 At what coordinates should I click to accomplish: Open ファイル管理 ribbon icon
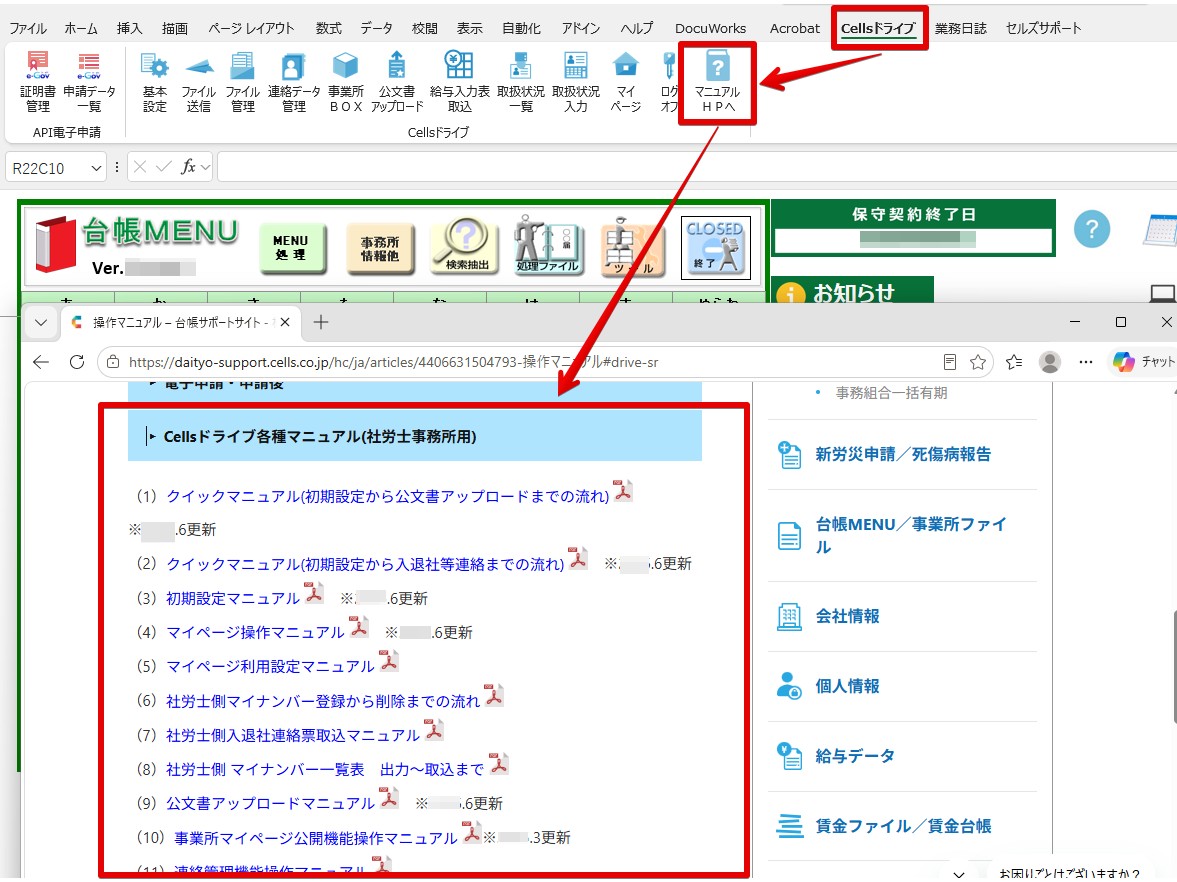242,82
